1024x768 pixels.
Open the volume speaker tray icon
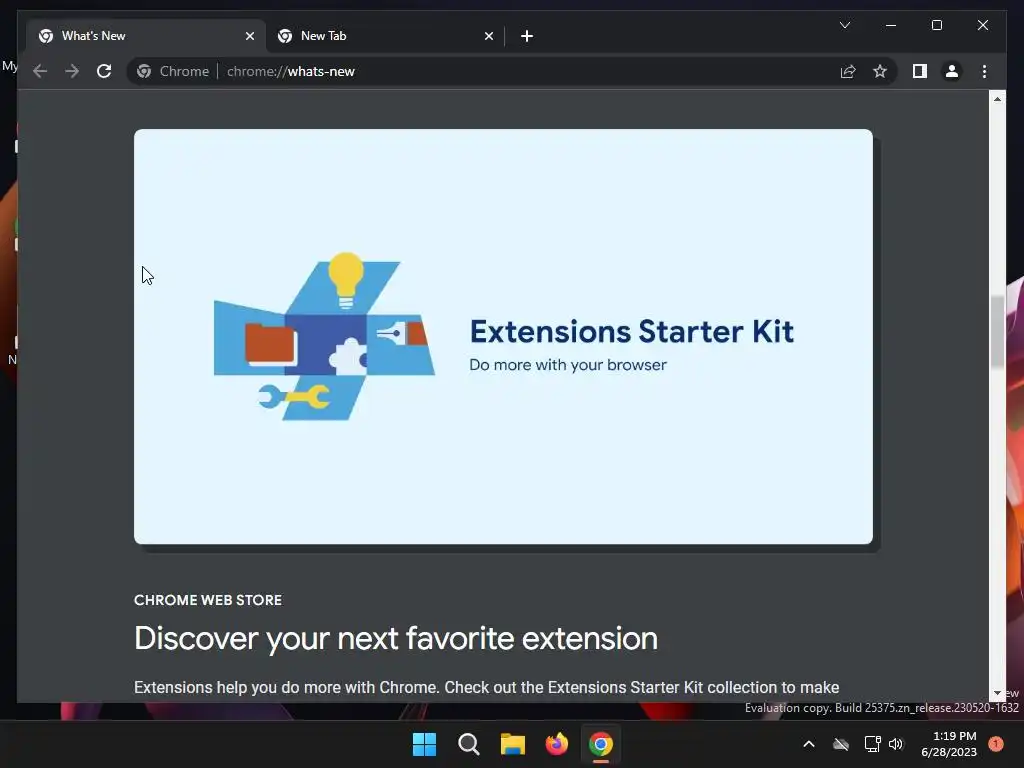tap(896, 744)
